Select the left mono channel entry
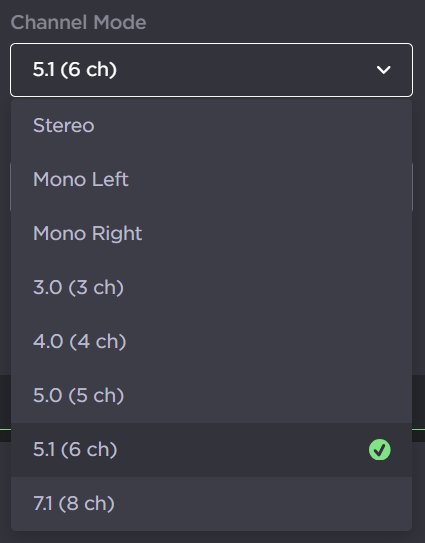Image resolution: width=425 pixels, height=543 pixels. coord(211,179)
